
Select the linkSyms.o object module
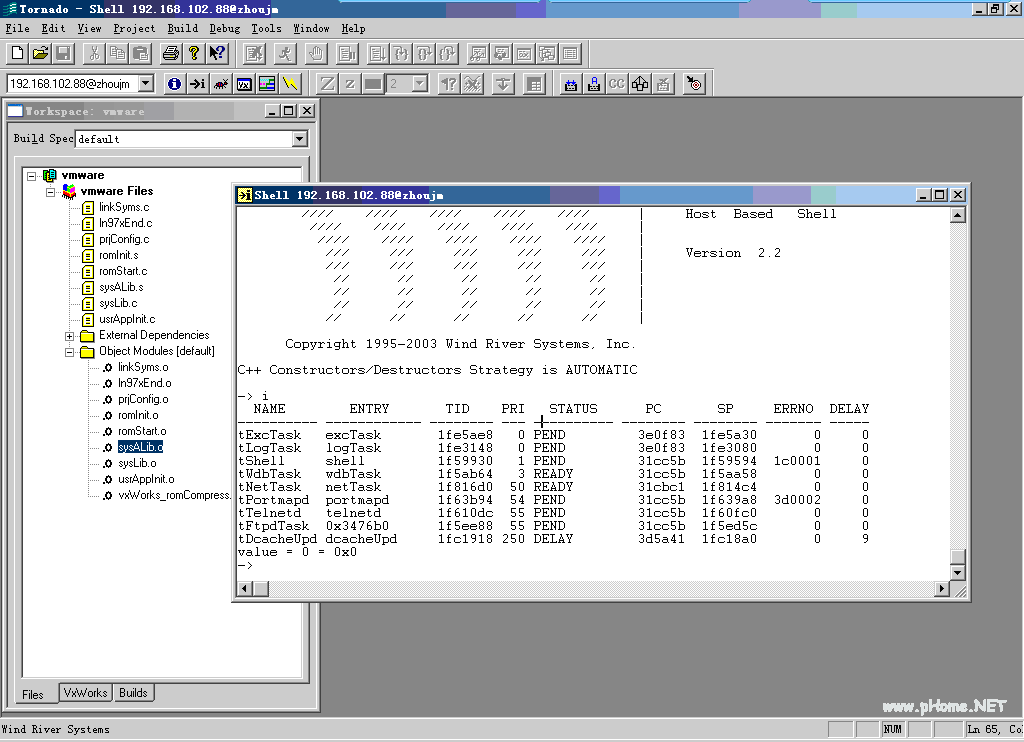(143, 367)
